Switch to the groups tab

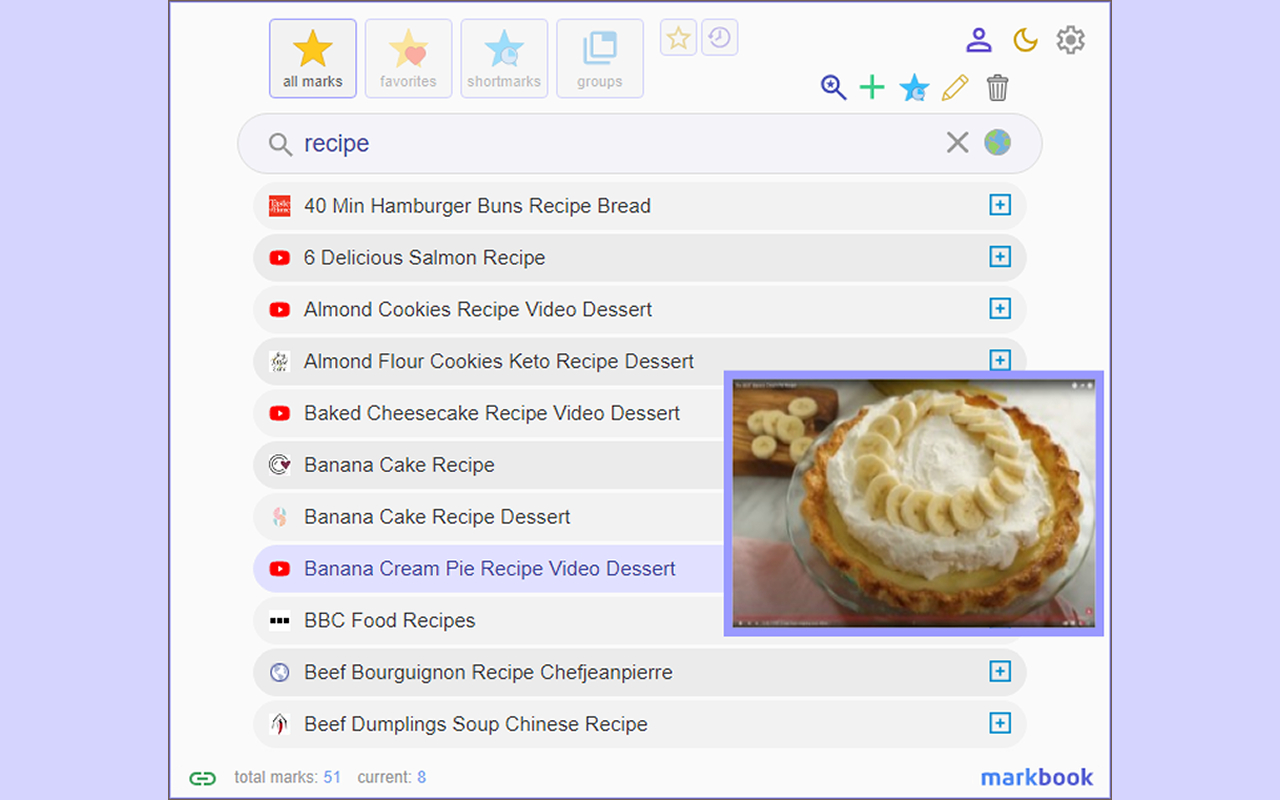coord(599,58)
